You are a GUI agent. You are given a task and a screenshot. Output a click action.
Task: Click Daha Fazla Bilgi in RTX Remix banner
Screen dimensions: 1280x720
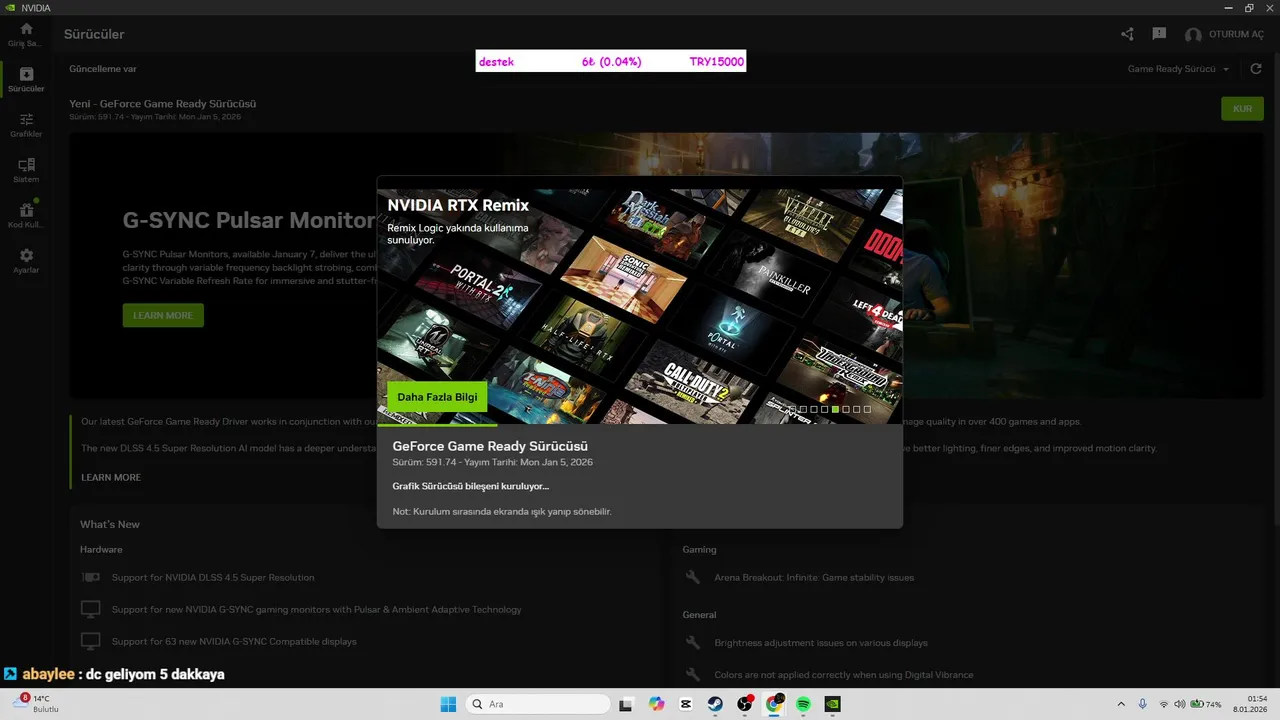tap(437, 397)
